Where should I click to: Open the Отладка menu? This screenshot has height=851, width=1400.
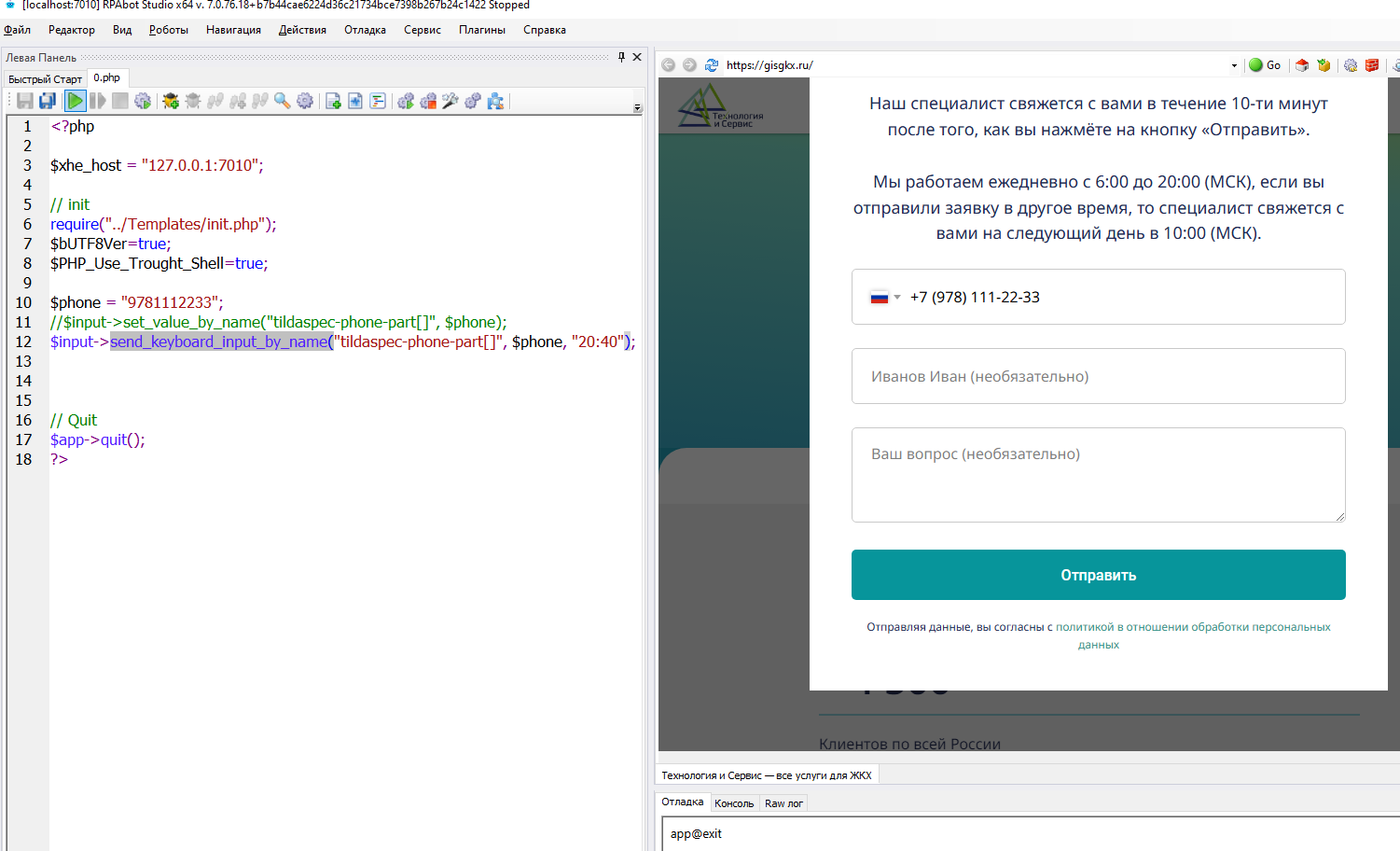coord(365,30)
